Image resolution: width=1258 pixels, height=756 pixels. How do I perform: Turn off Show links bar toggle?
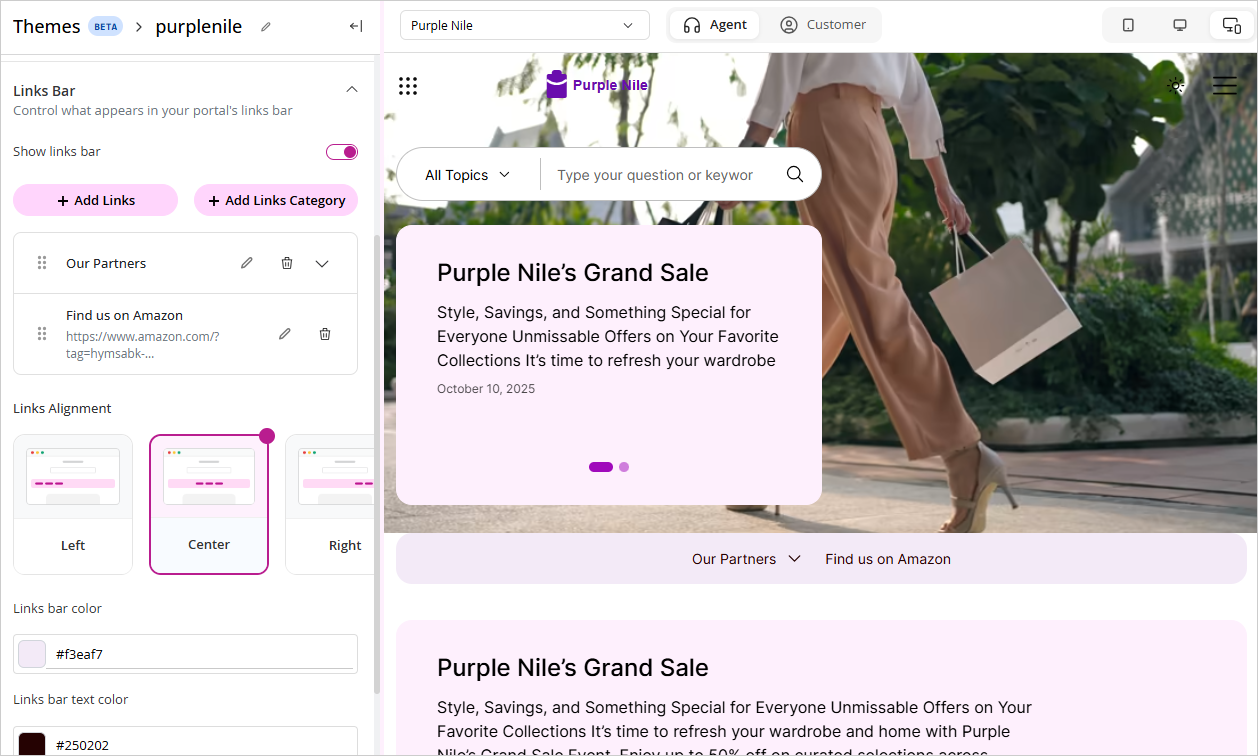pyautogui.click(x=342, y=152)
